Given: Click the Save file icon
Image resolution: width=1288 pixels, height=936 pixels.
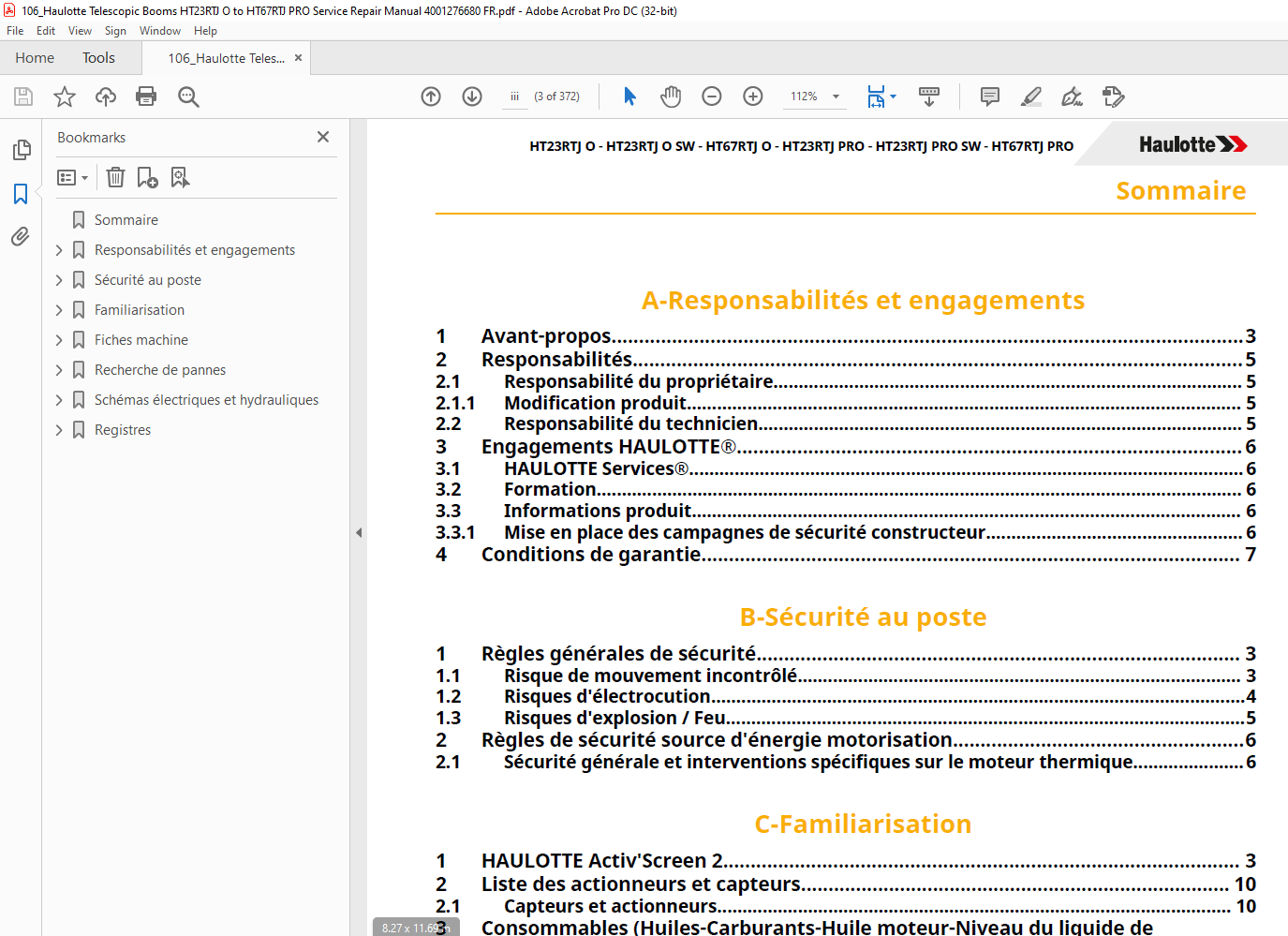Looking at the screenshot, I should (23, 97).
